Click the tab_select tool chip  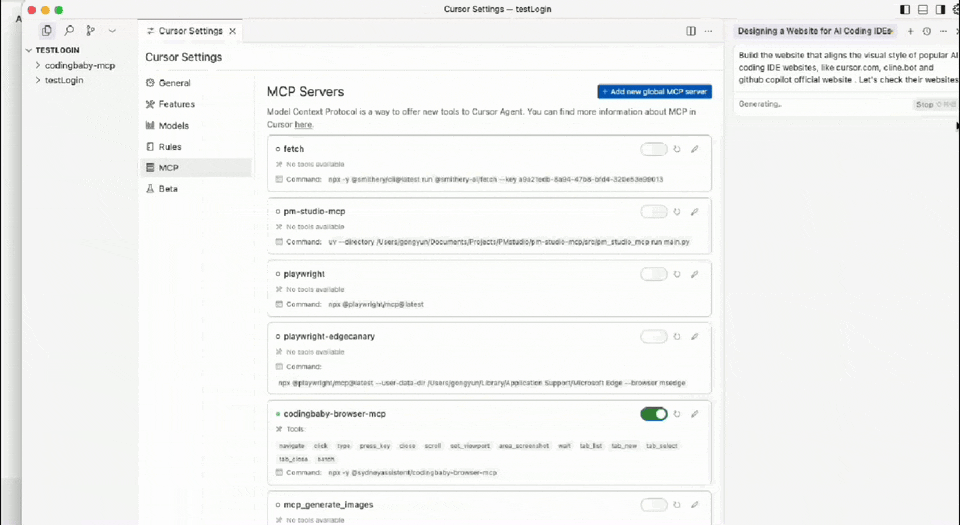[x=662, y=446]
